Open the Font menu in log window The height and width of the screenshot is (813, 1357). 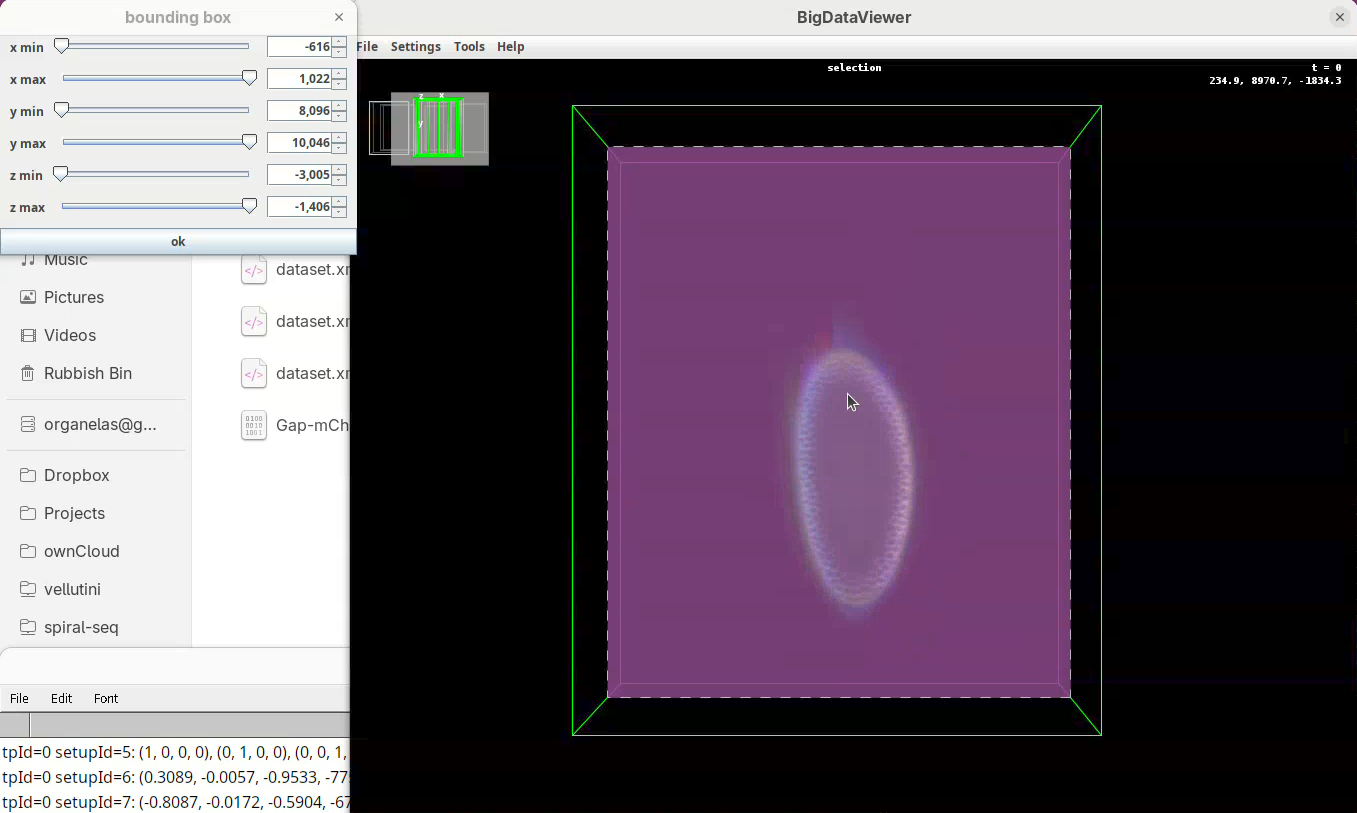pyautogui.click(x=106, y=699)
